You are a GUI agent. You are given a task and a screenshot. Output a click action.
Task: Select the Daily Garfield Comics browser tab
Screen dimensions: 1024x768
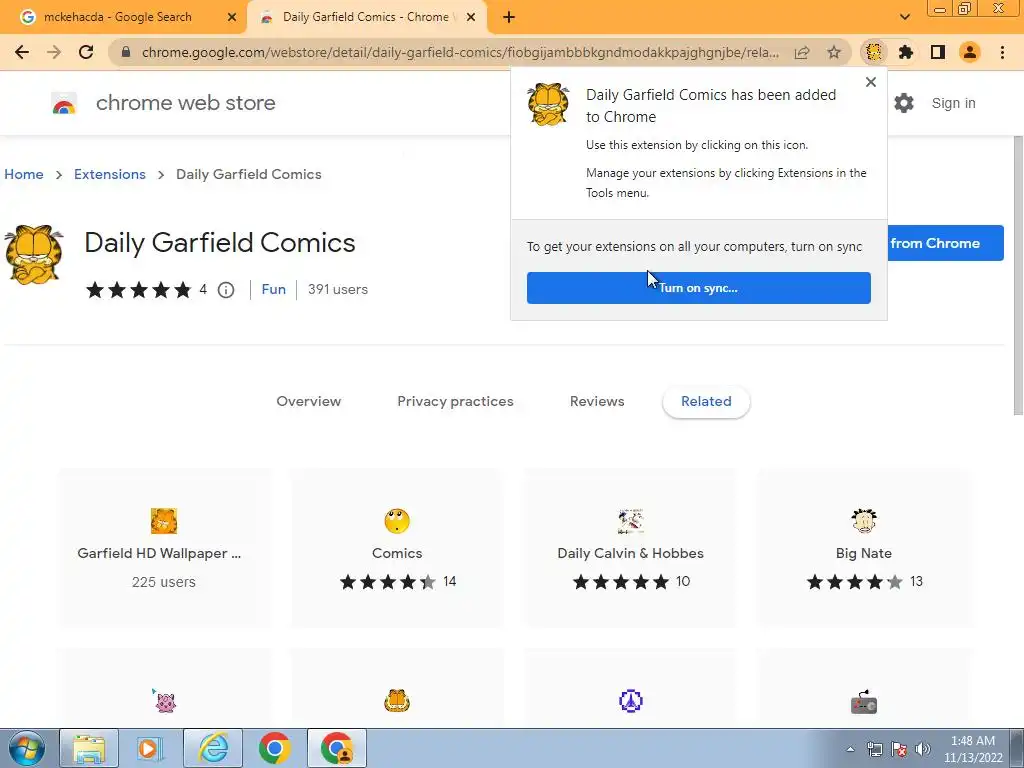coord(365,18)
